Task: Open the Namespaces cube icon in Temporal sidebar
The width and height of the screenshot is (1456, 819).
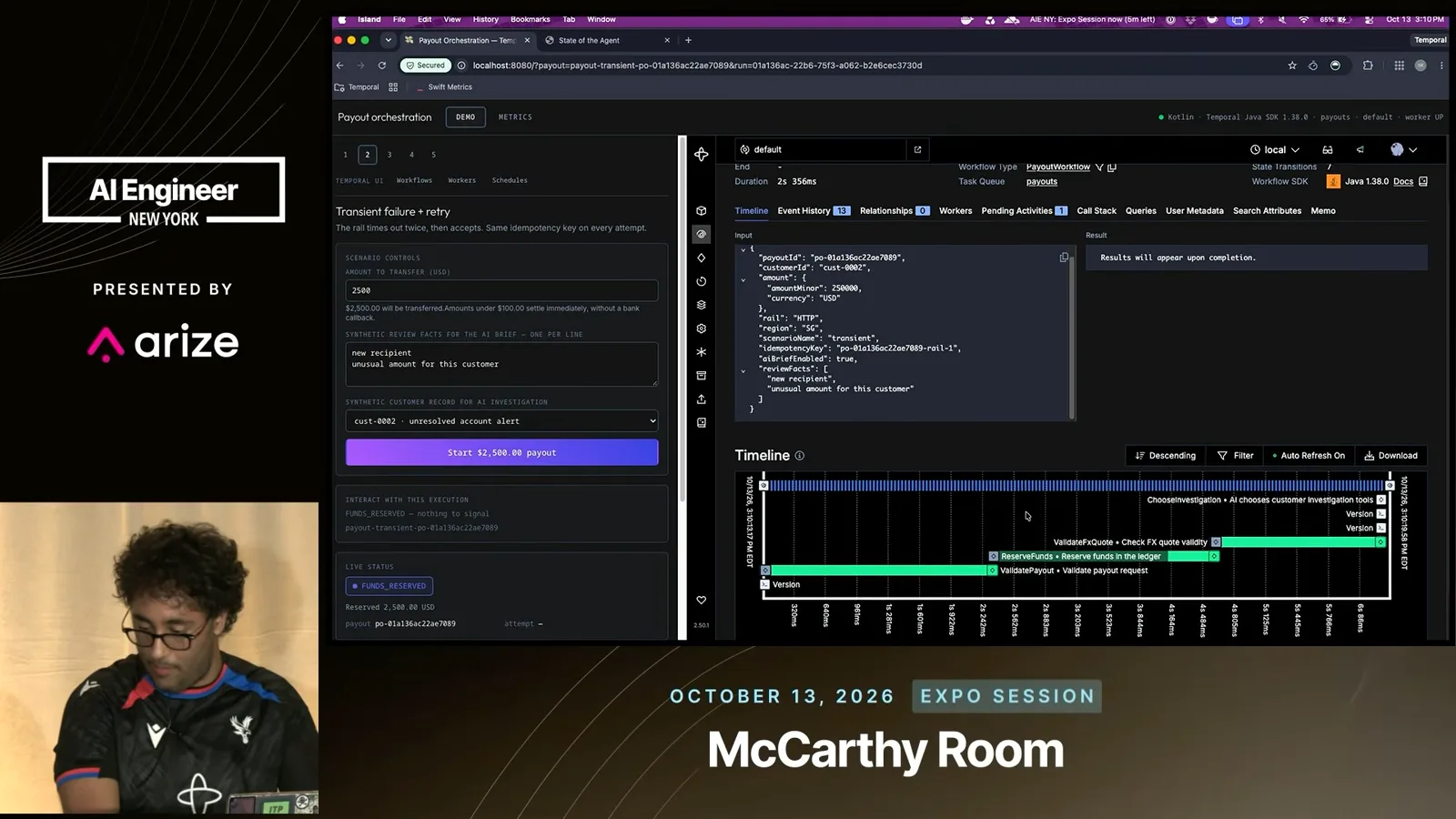Action: [701, 210]
